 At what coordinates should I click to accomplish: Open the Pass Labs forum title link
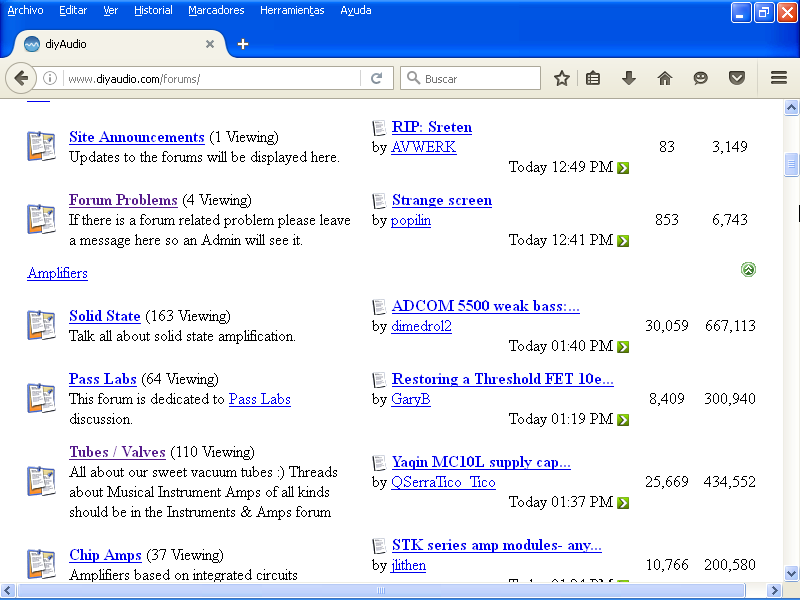(103, 379)
